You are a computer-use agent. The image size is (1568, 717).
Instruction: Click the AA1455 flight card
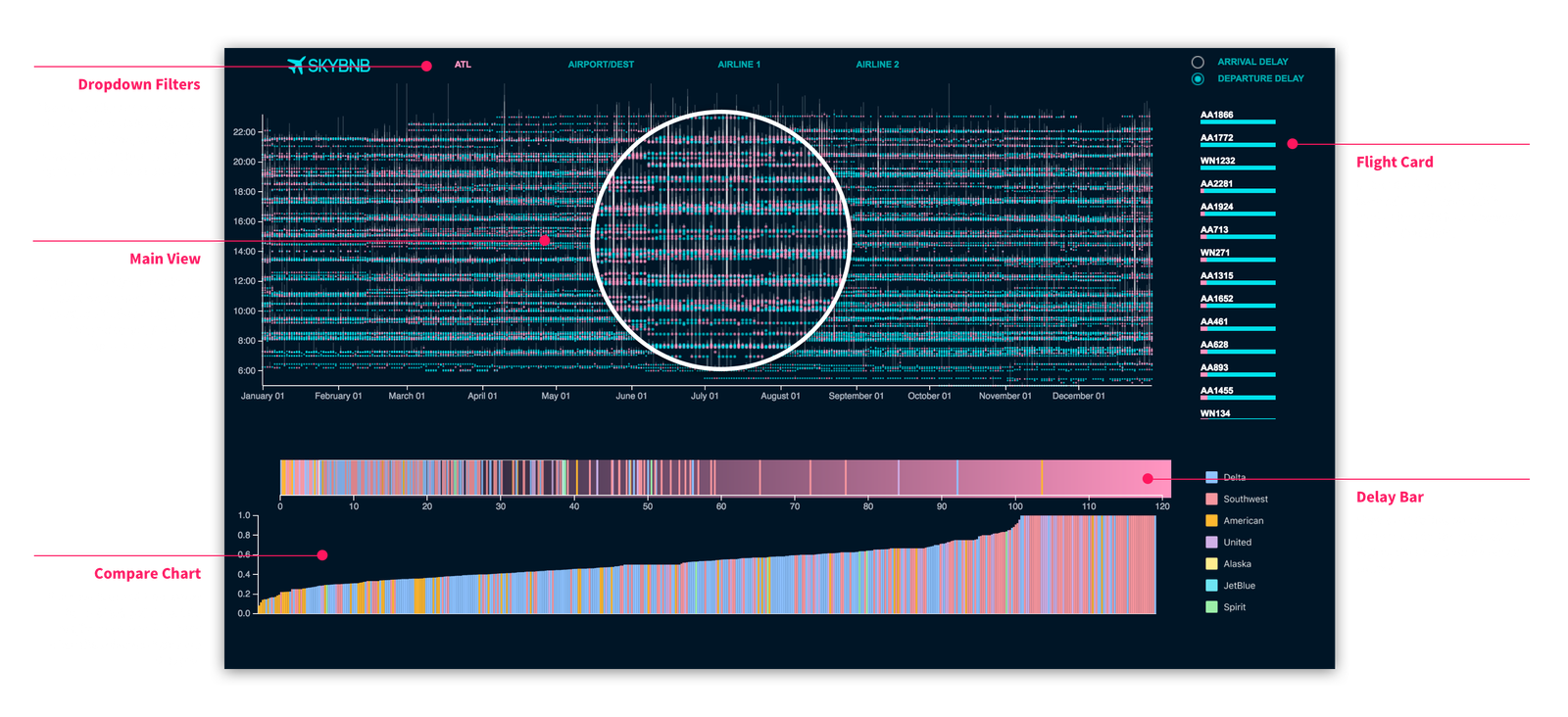click(1217, 391)
